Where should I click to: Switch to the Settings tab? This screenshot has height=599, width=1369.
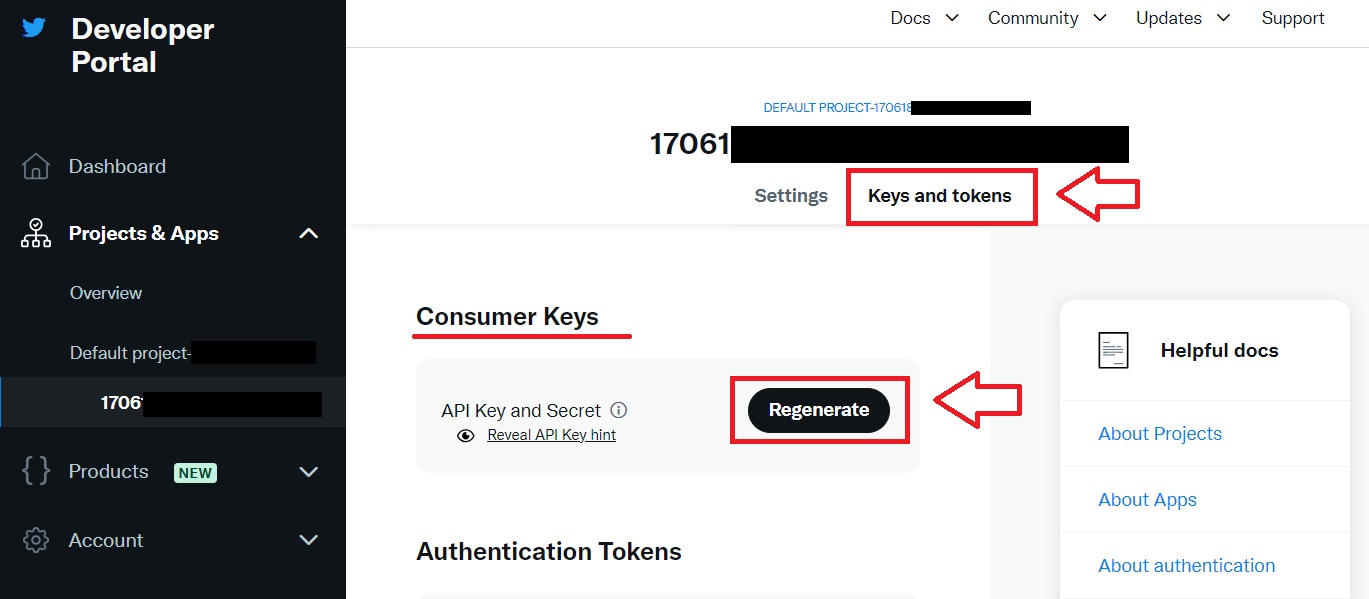[791, 196]
